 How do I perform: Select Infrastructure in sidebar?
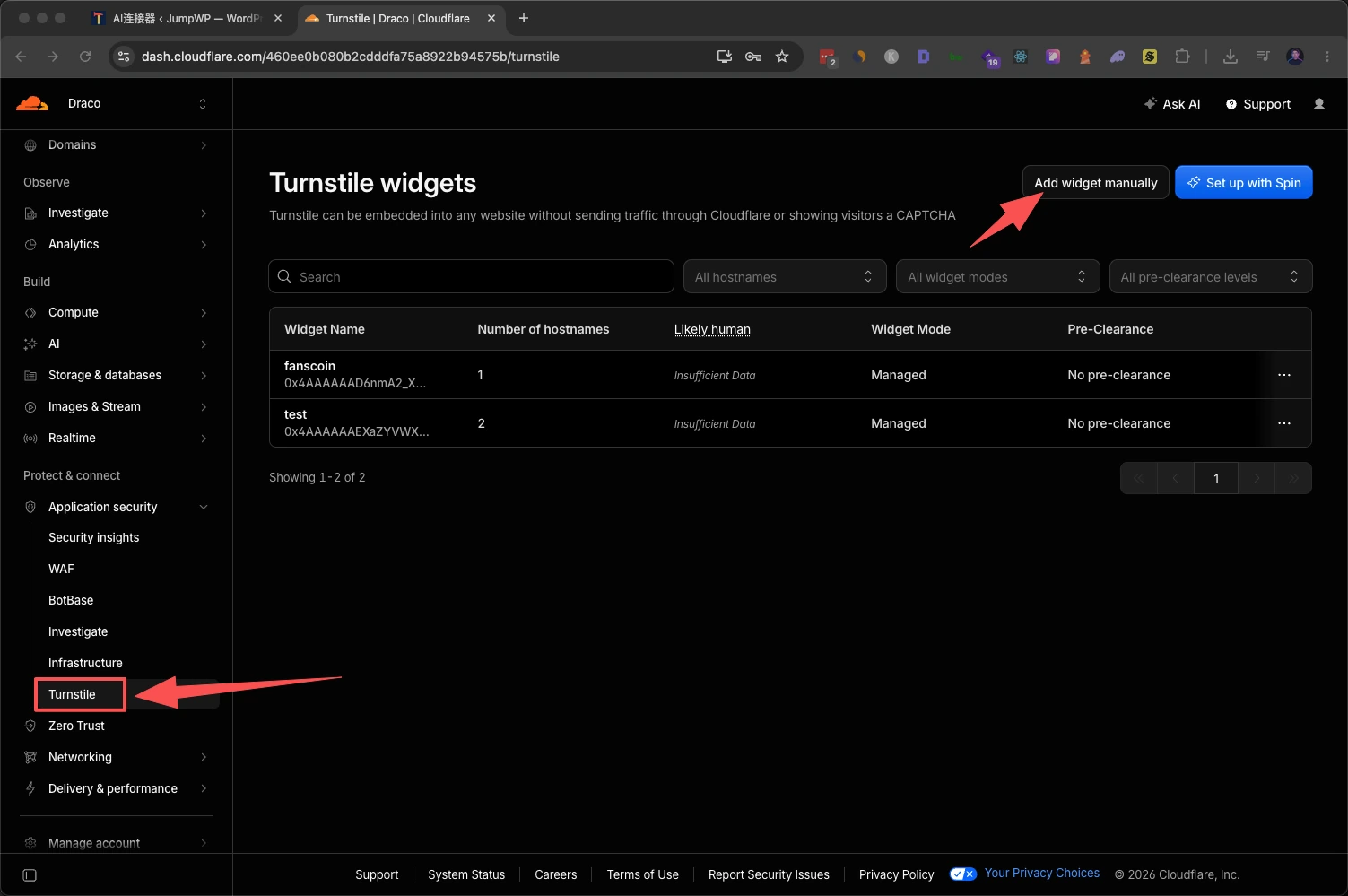coord(85,664)
